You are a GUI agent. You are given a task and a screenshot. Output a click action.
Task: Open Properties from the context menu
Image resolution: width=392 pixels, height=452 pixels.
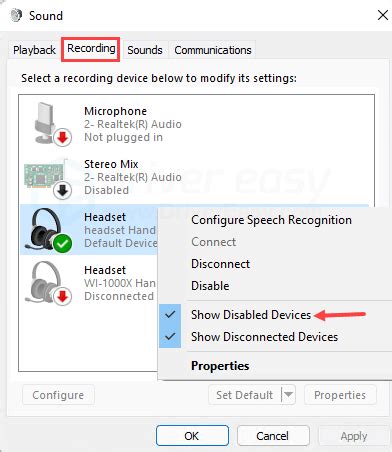(220, 366)
